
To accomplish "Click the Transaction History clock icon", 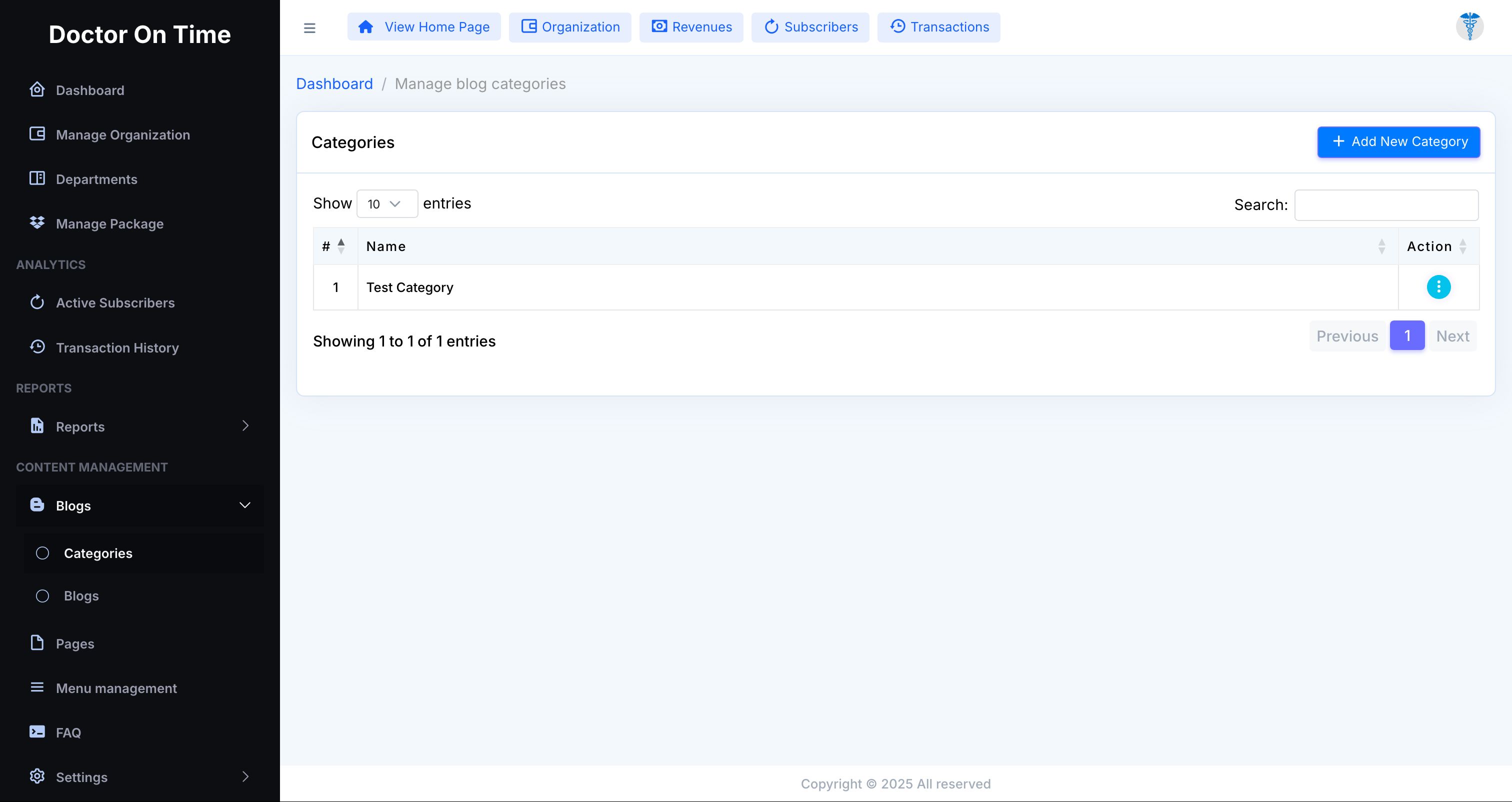I will [37, 347].
